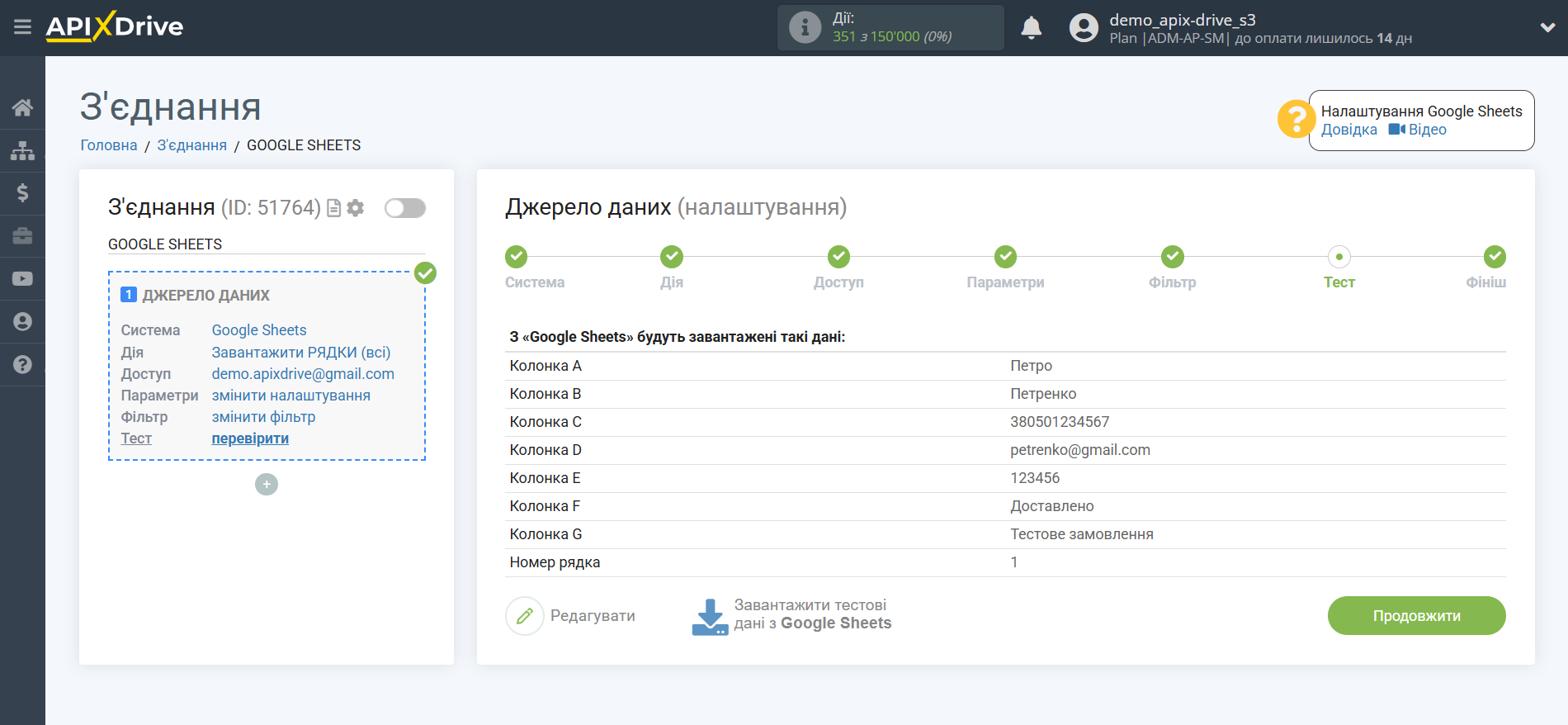Click the green checkmark on data source block
1568x725 pixels.
[x=425, y=272]
